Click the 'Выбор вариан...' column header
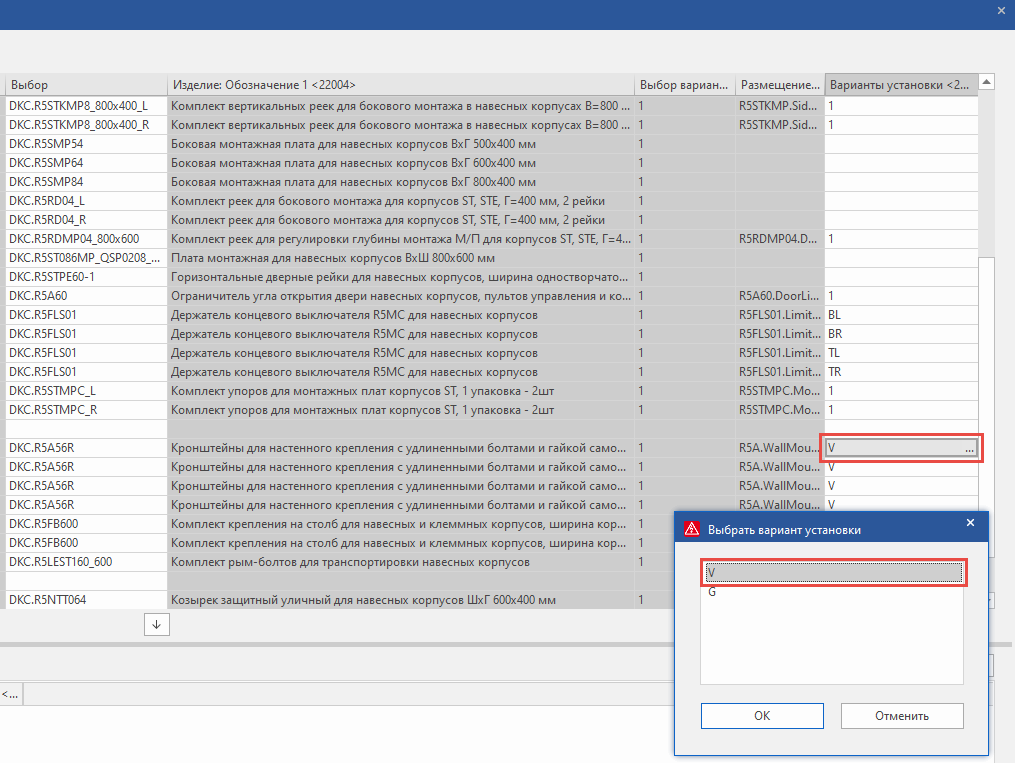The width and height of the screenshot is (1015, 763). point(684,85)
